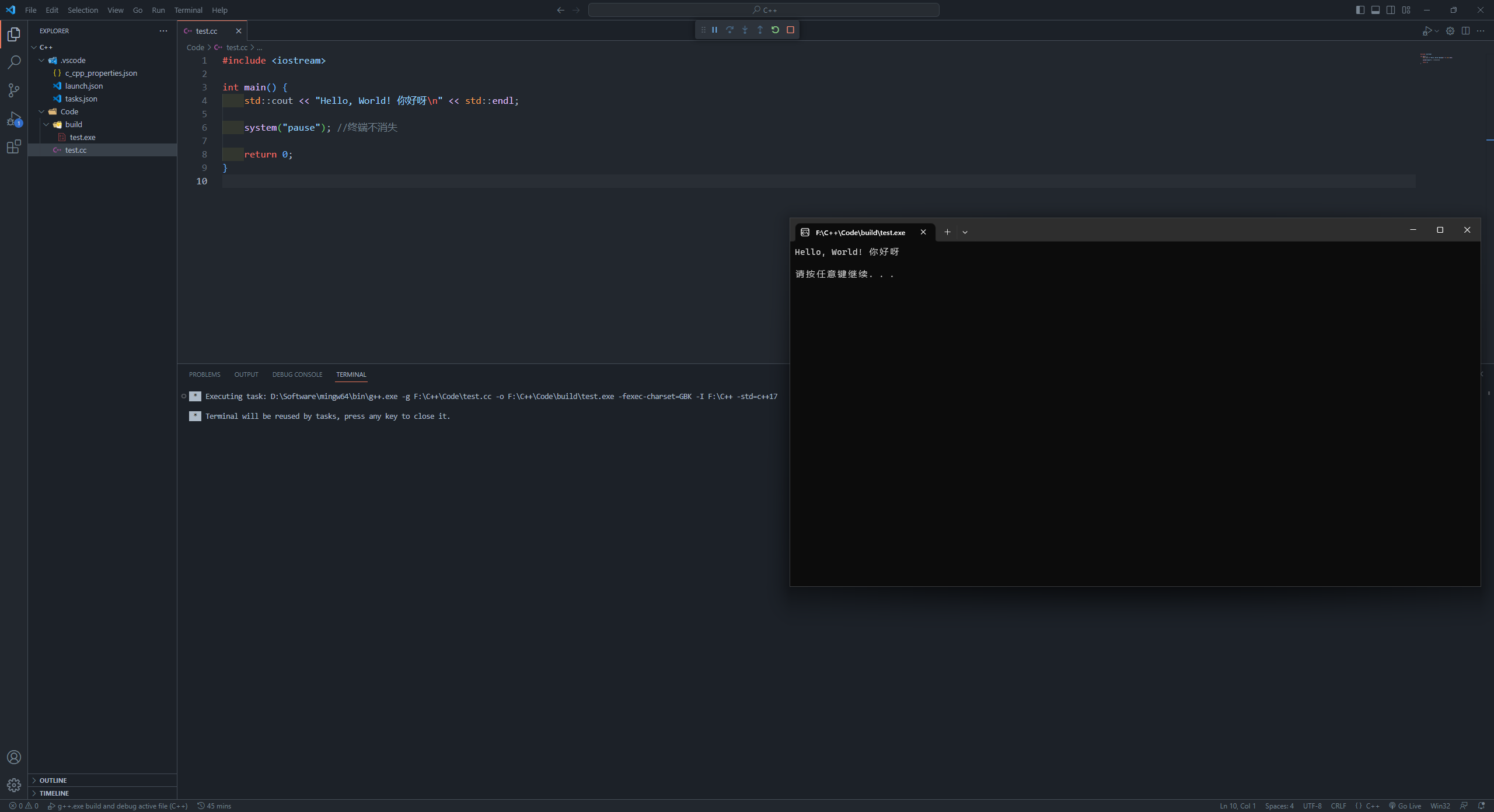Open the Search view in the activity bar
Screen dimensions: 1494x812
pos(13,62)
